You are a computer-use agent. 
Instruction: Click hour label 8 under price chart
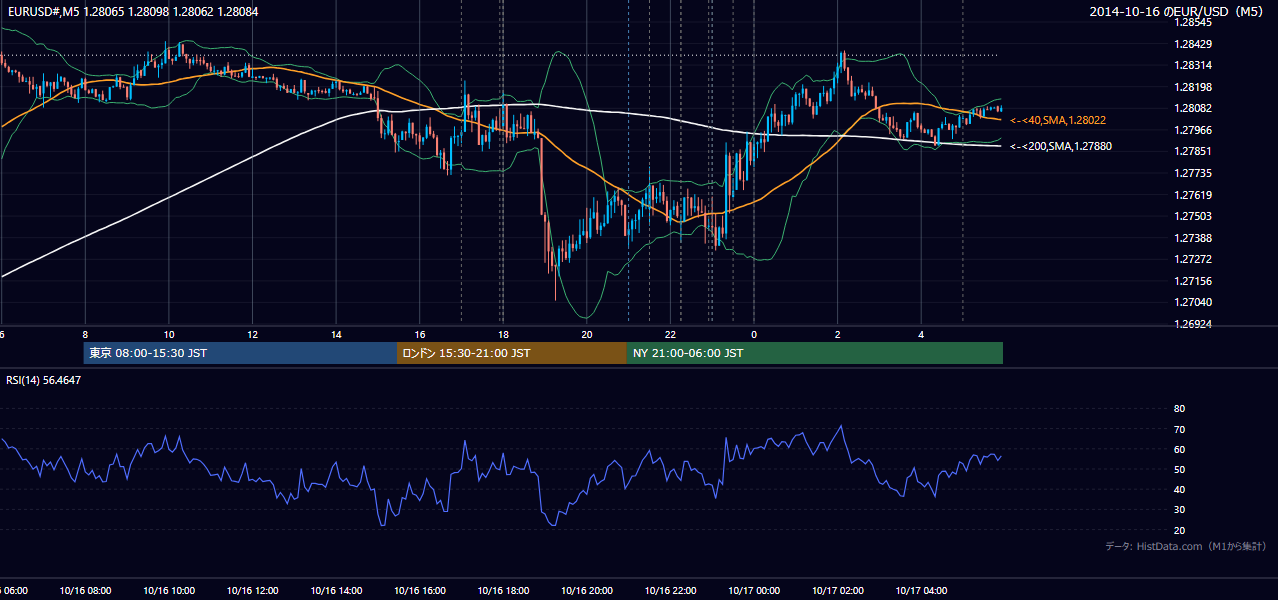(x=85, y=335)
